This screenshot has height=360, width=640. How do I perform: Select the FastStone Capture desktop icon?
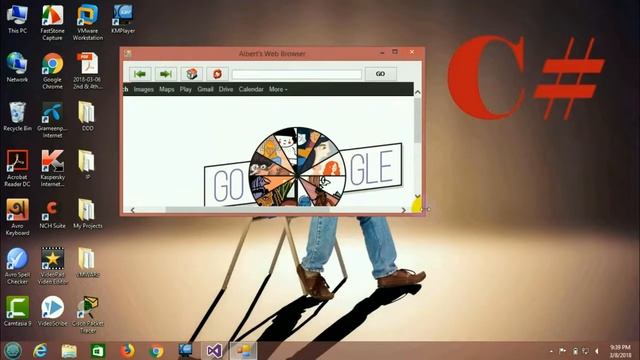coord(52,22)
